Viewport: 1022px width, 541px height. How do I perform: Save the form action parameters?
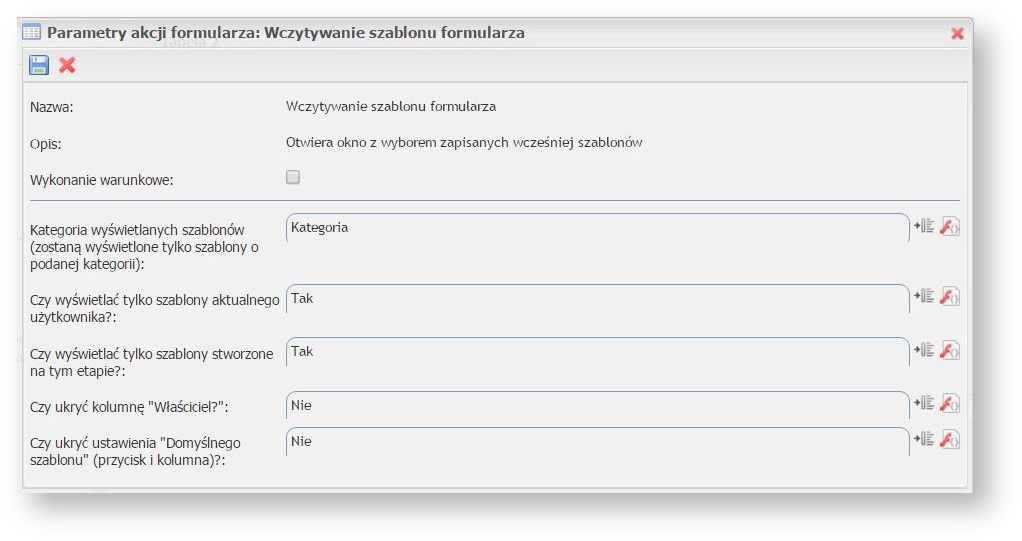click(x=39, y=65)
